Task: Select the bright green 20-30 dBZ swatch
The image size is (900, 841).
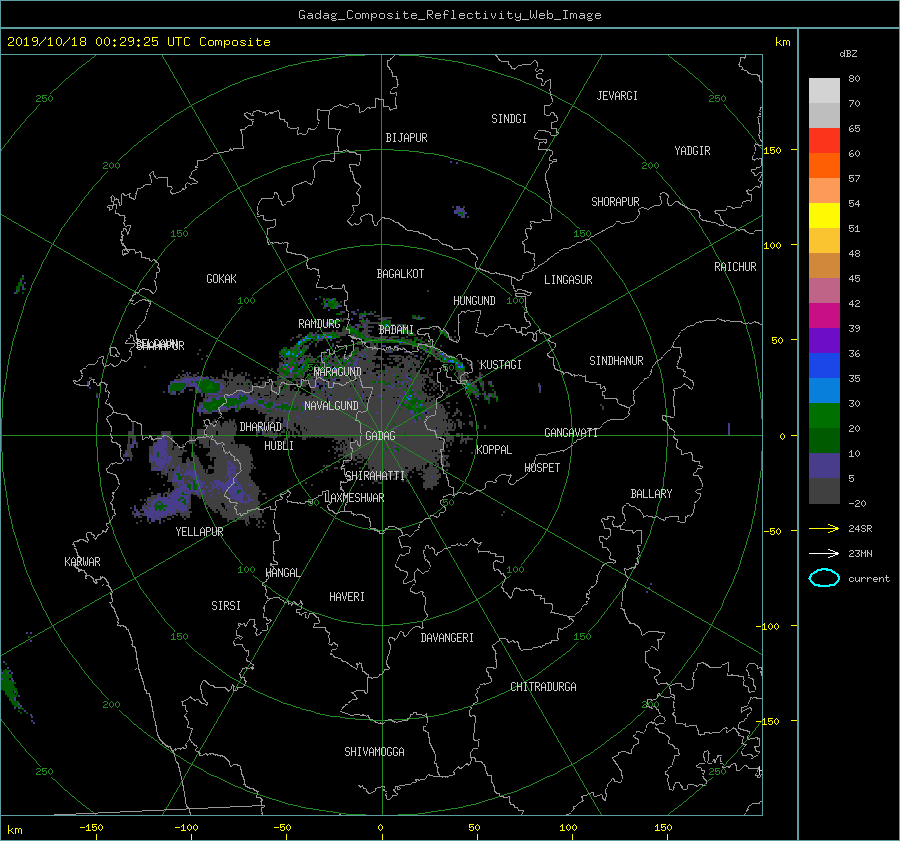Action: tap(824, 416)
